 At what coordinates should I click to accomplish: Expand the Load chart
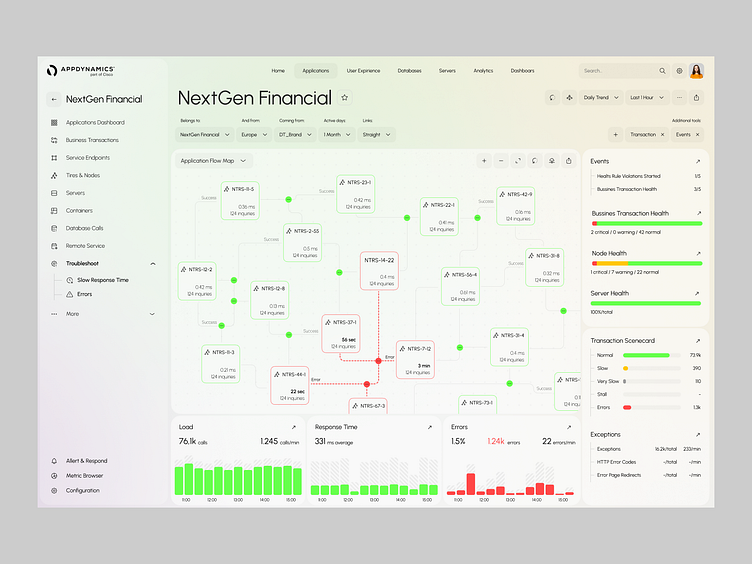(294, 427)
